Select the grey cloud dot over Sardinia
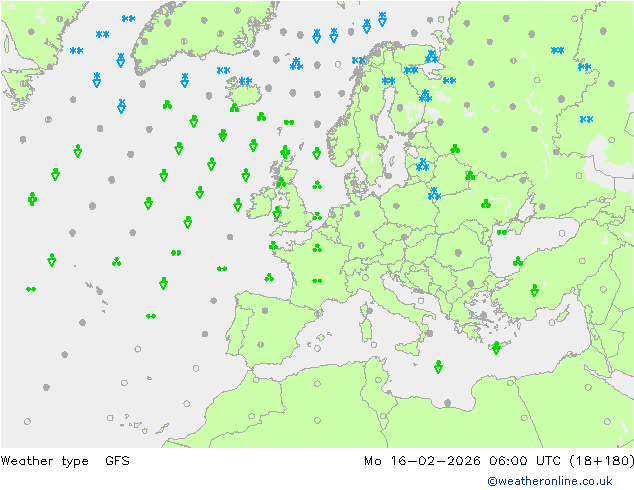 click(x=370, y=311)
